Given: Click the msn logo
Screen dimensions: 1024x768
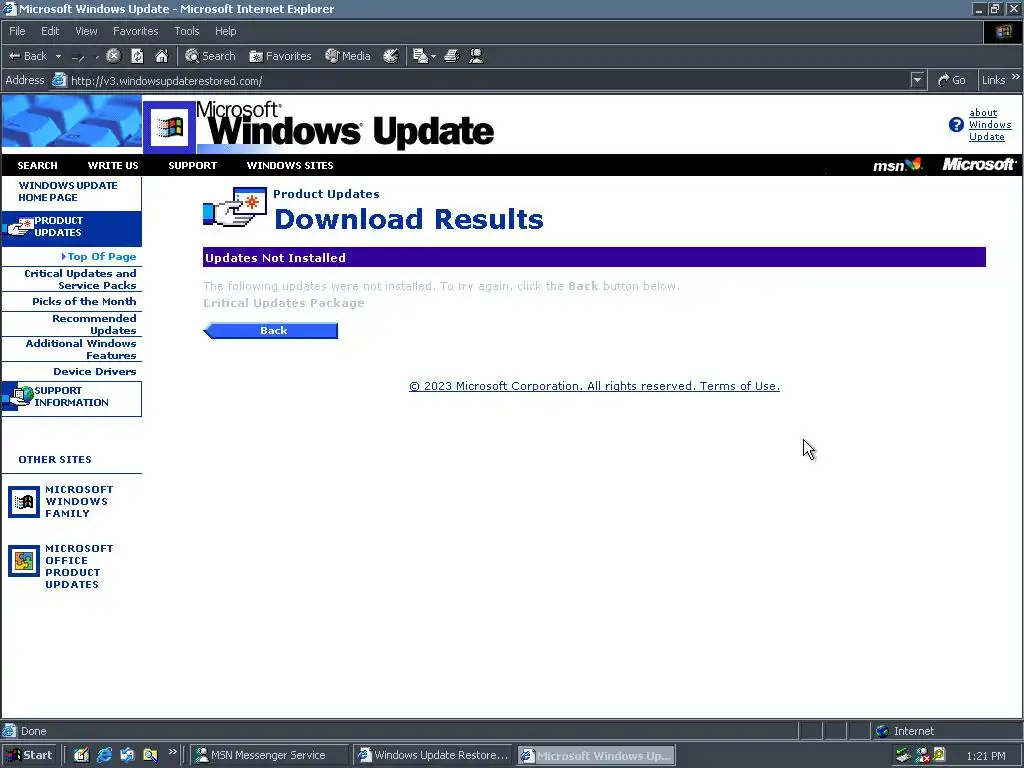Looking at the screenshot, I should (x=897, y=165).
